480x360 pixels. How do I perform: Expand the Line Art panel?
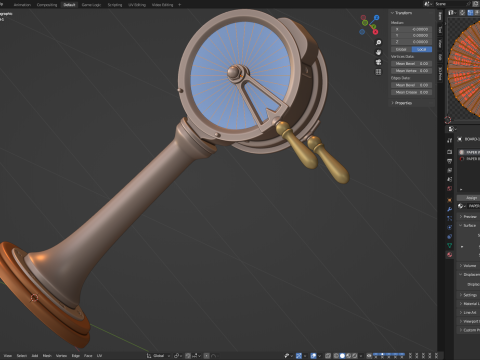click(x=469, y=313)
